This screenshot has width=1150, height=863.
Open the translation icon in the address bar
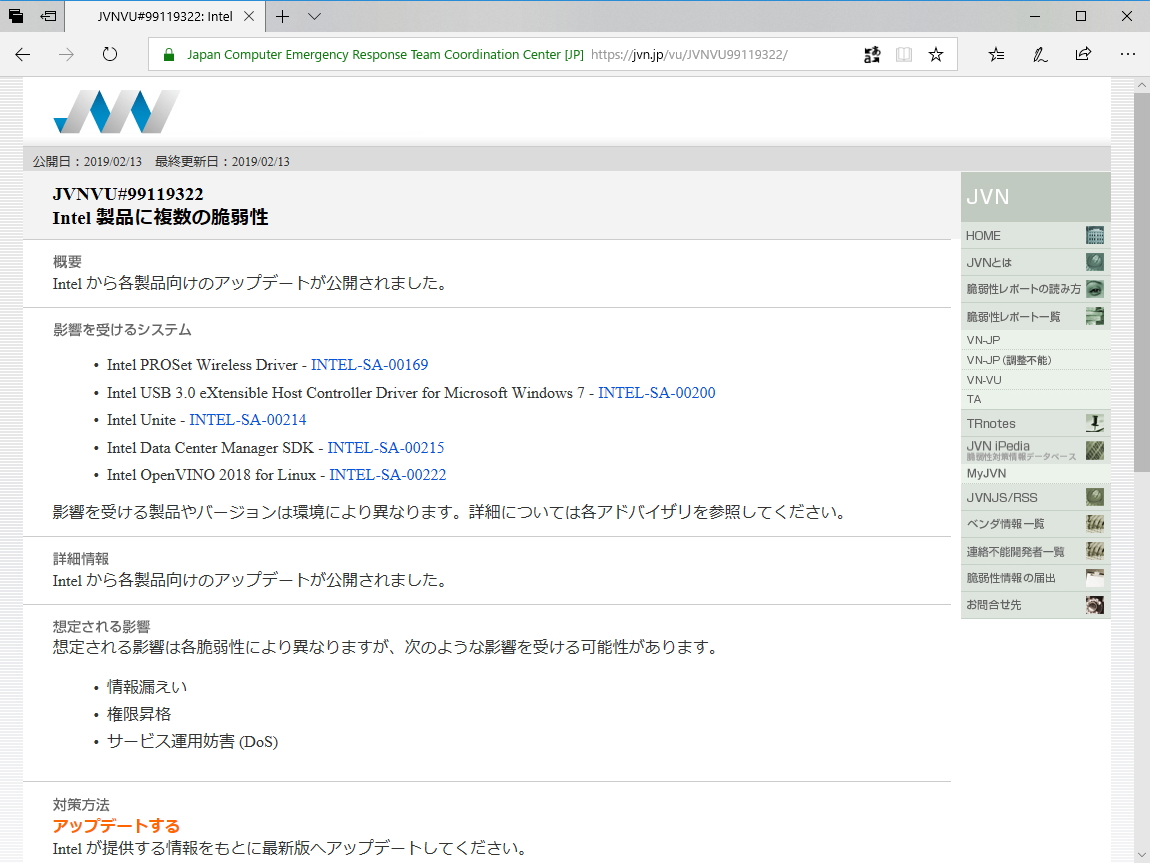coord(871,54)
